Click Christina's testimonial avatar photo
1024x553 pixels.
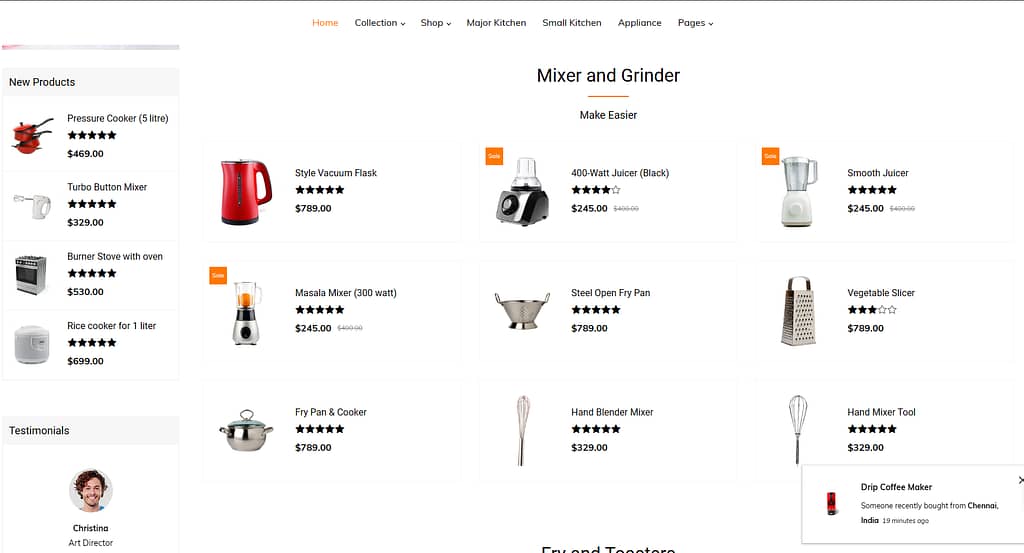[91, 490]
